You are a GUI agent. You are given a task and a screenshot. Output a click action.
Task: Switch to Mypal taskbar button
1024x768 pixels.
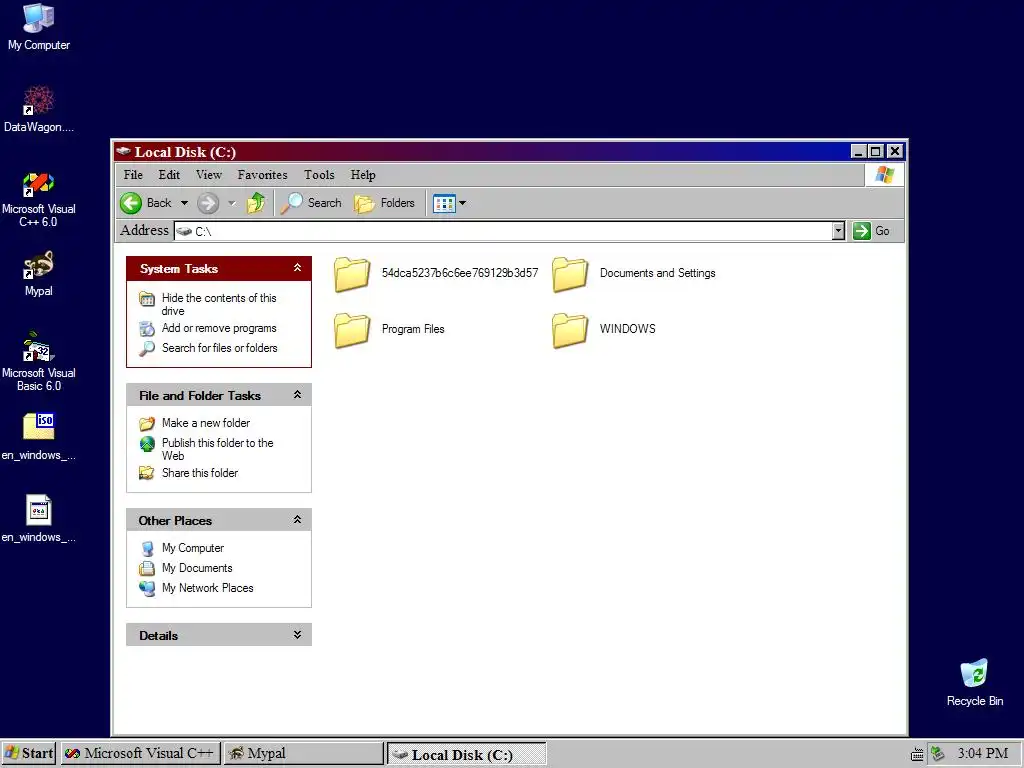(304, 754)
